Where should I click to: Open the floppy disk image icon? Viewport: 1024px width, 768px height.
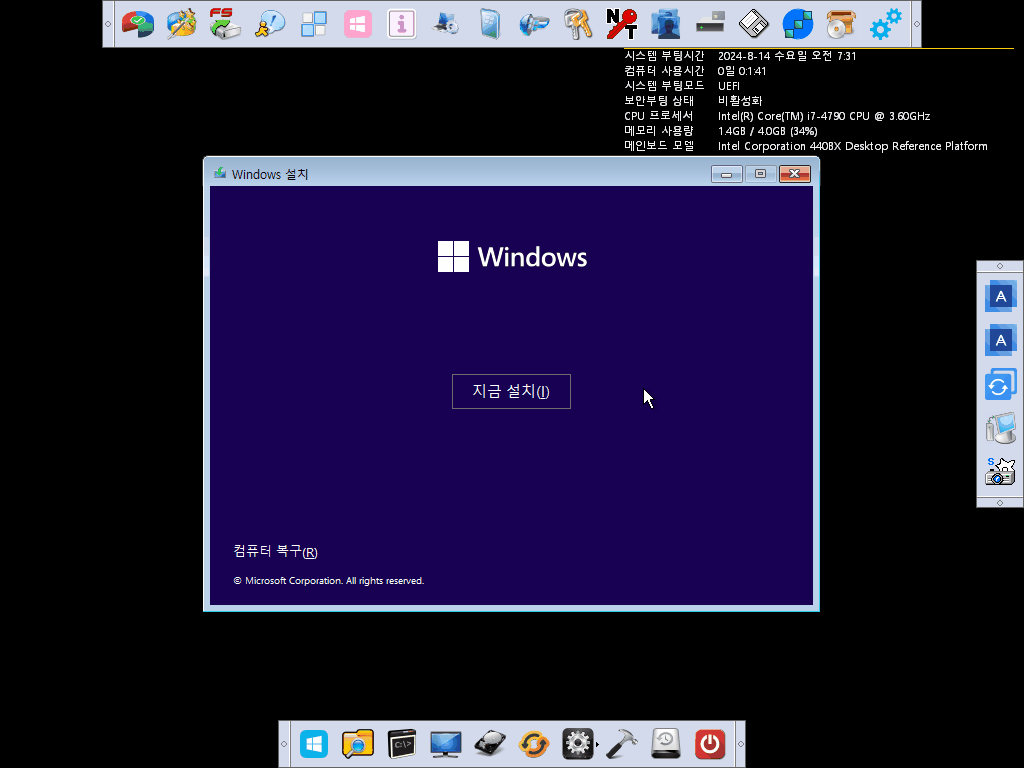754,24
